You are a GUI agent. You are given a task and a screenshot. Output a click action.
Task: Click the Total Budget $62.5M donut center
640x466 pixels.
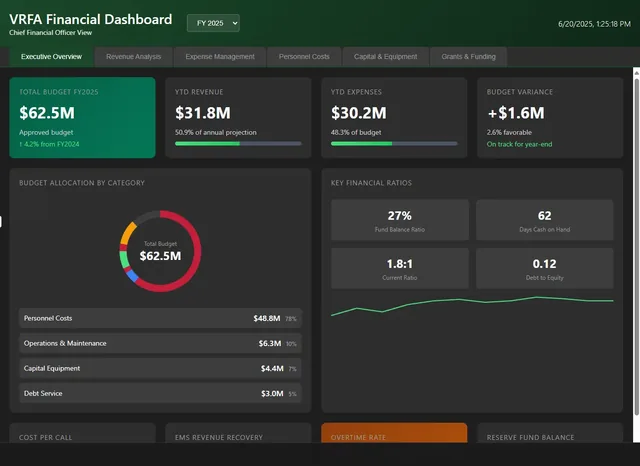160,251
